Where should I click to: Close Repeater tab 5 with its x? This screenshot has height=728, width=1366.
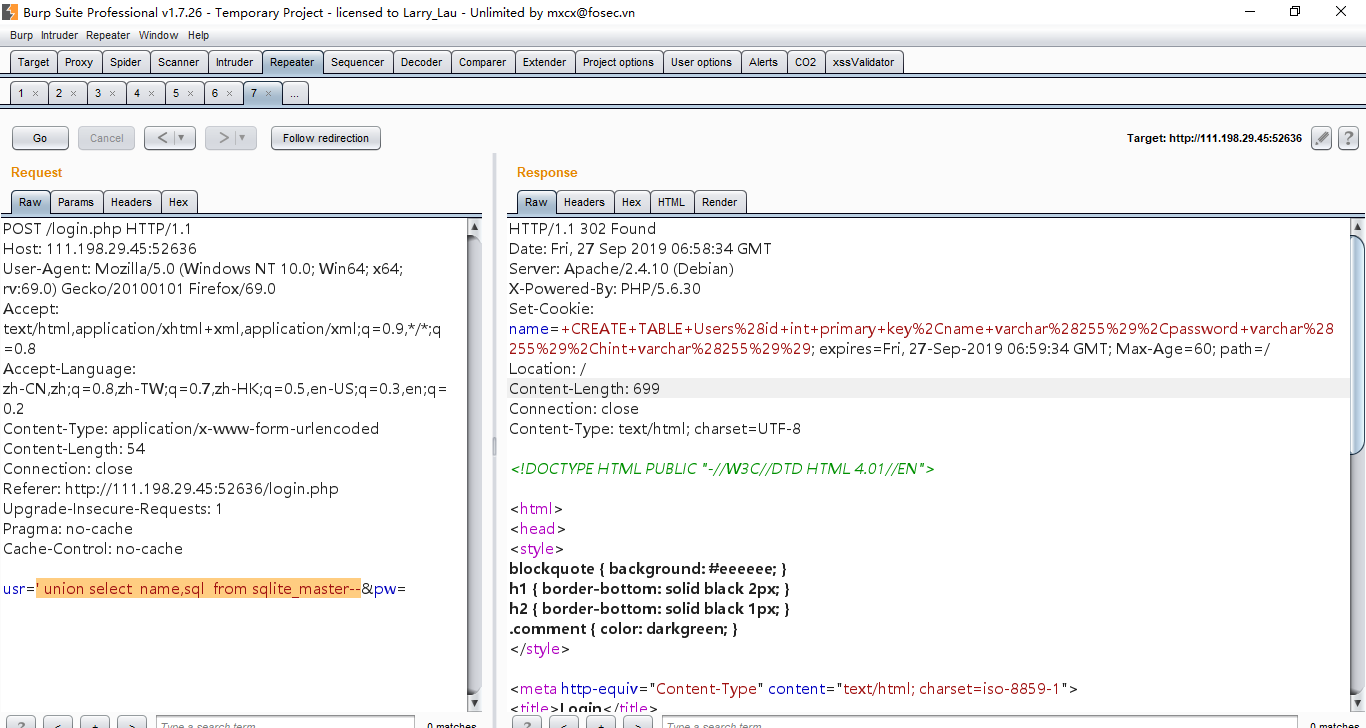[x=190, y=93]
